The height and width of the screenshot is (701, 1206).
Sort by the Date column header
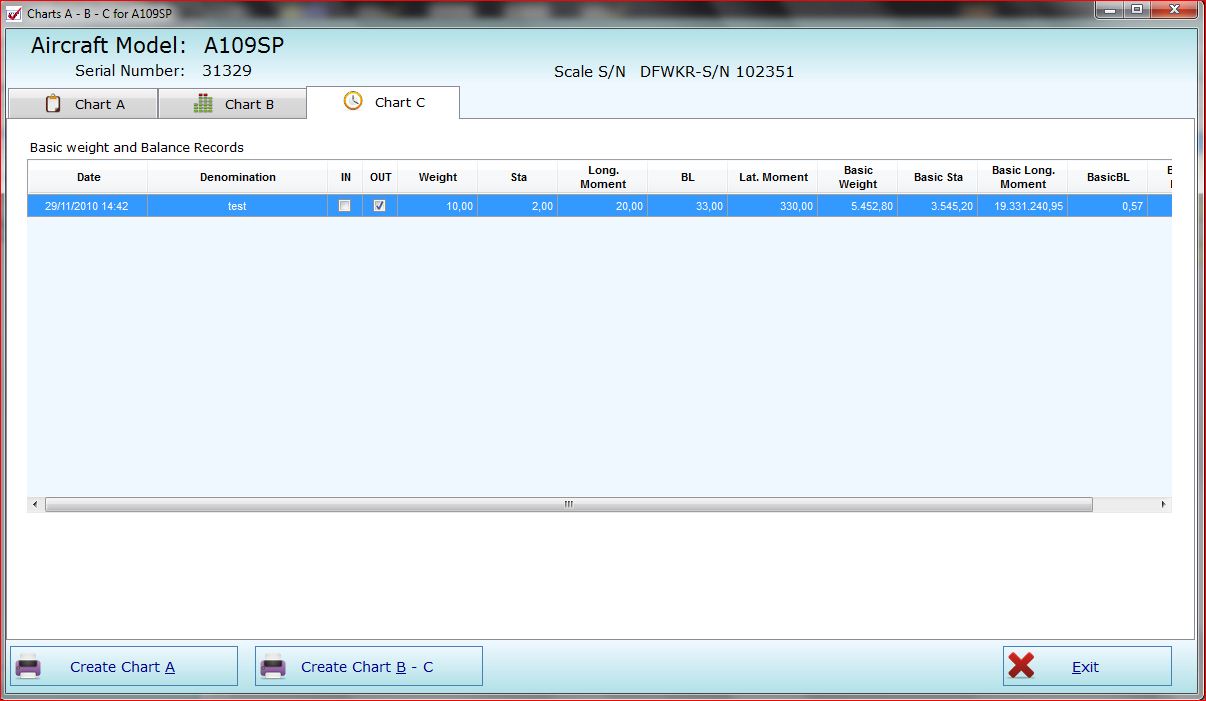[88, 177]
